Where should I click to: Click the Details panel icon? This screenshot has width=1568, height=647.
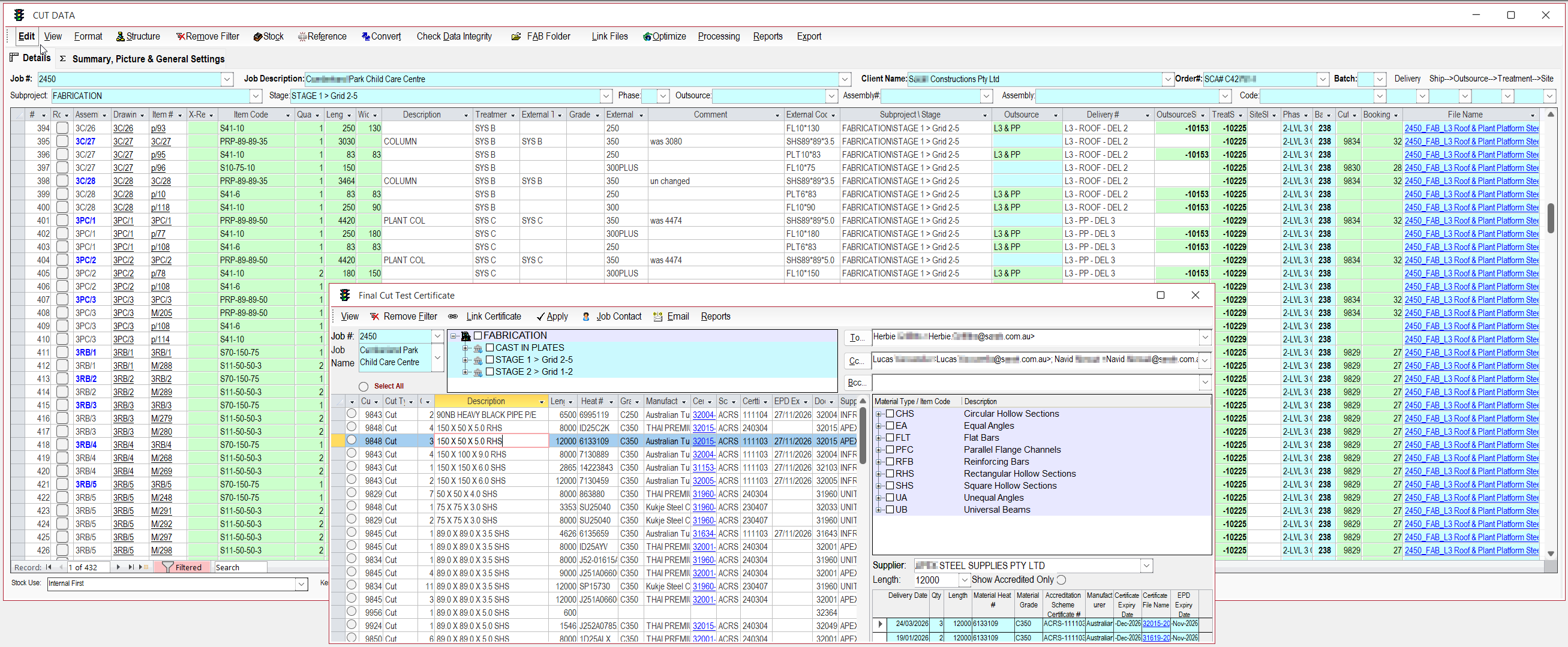coord(14,57)
